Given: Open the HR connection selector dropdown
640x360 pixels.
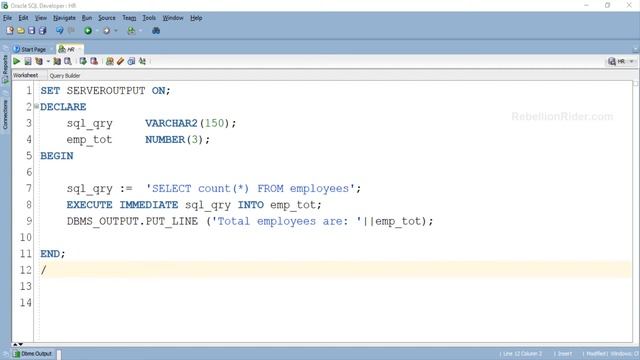Looking at the screenshot, I should coord(621,61).
